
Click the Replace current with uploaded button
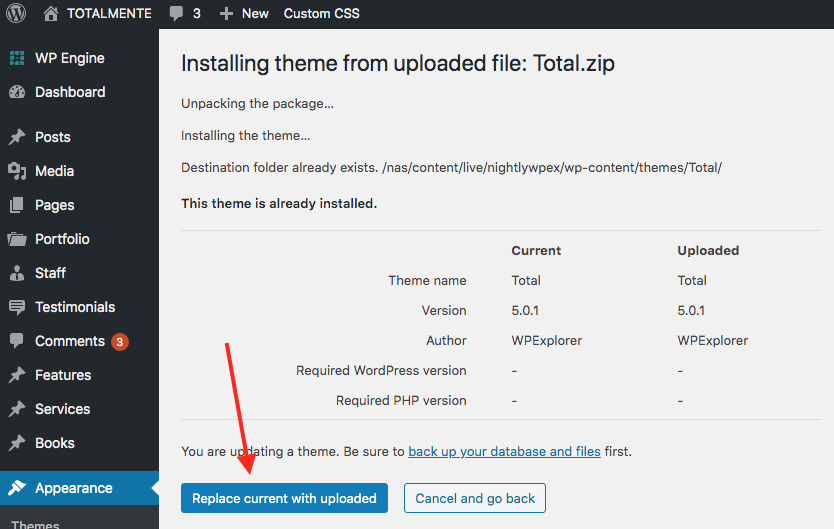coord(284,498)
